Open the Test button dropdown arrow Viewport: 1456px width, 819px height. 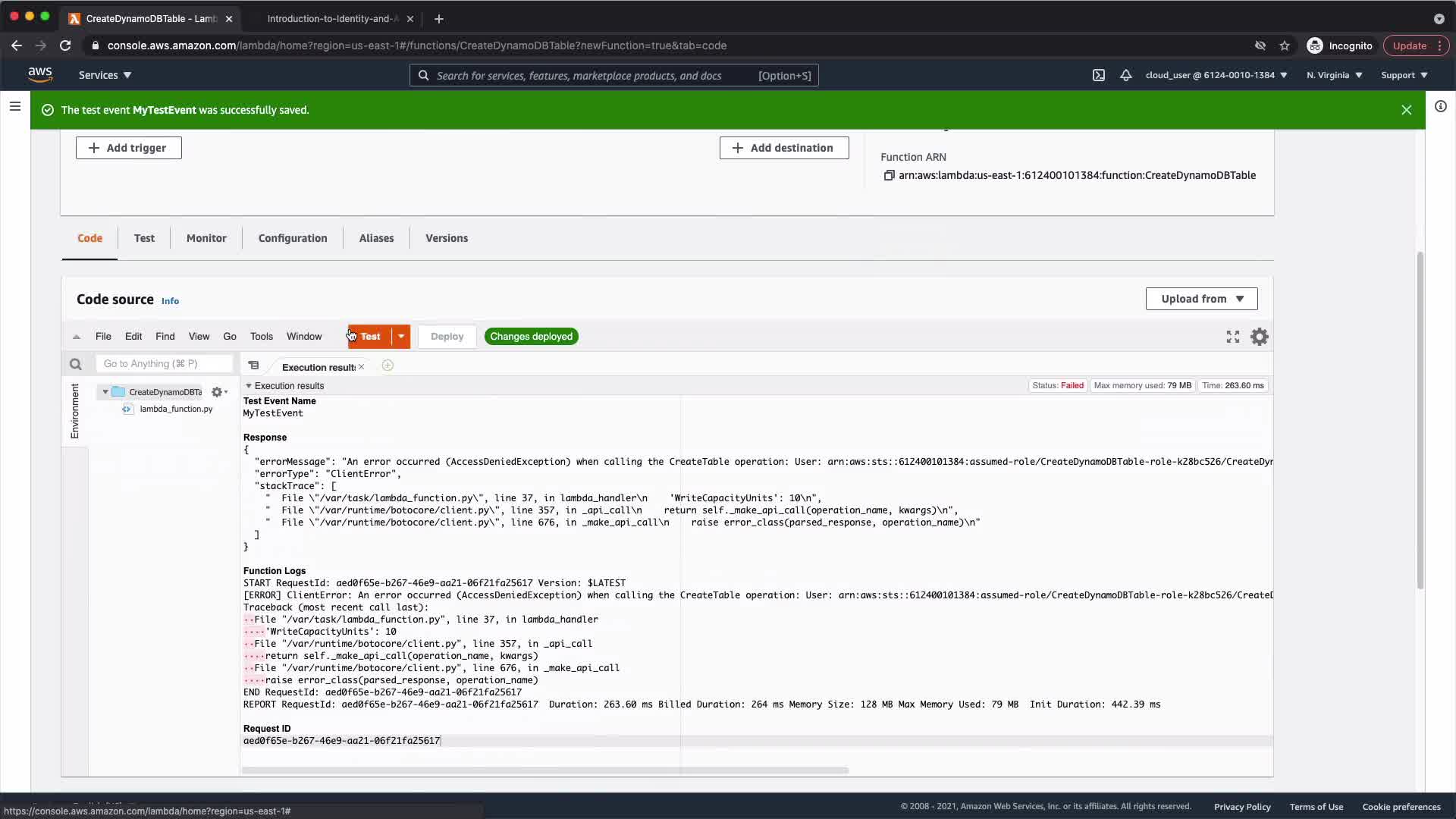pos(401,337)
